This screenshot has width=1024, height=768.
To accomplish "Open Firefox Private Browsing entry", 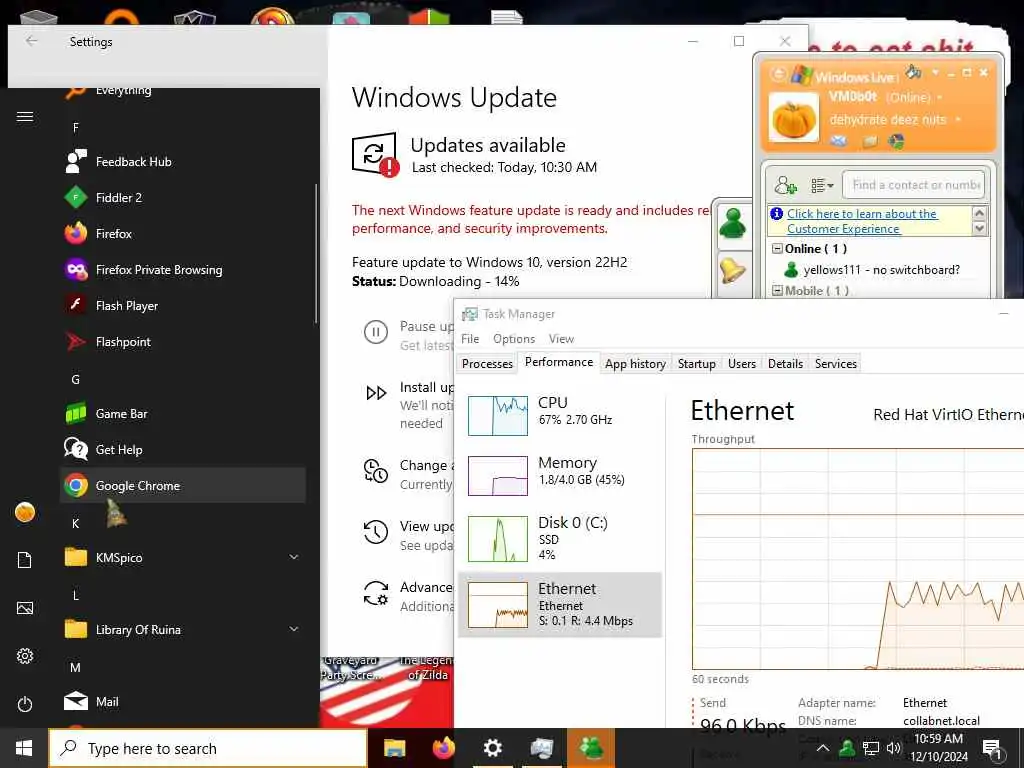I will click(x=183, y=269).
